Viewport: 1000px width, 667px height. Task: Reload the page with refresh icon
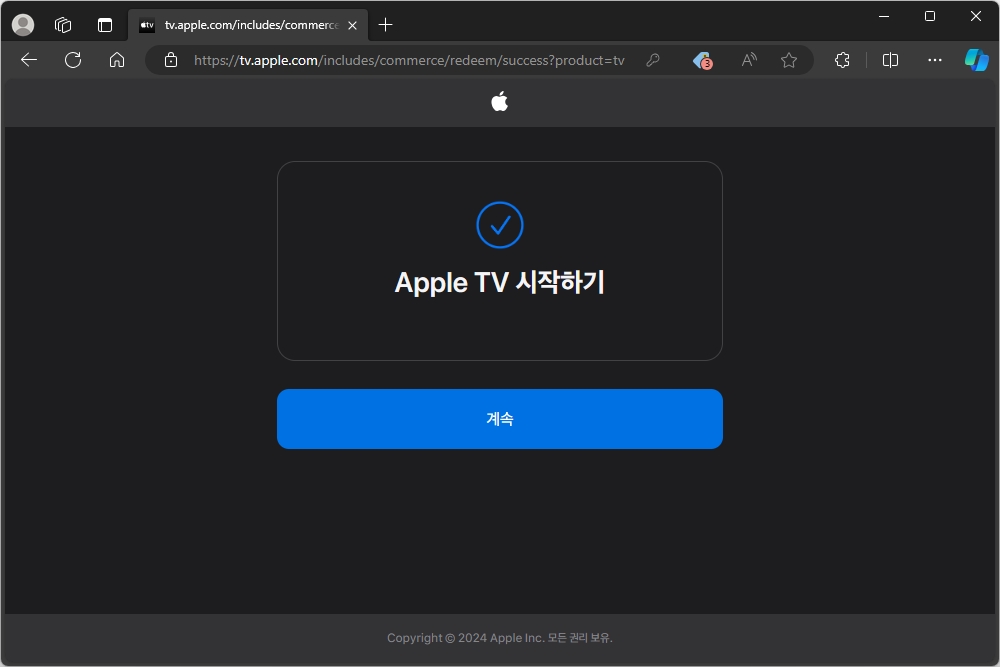pyautogui.click(x=73, y=60)
